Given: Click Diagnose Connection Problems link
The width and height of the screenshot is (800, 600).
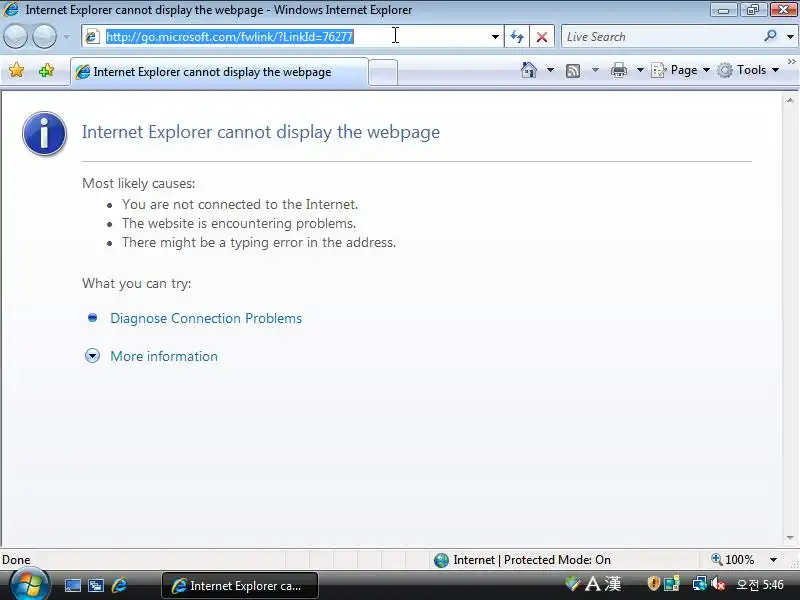Looking at the screenshot, I should pyautogui.click(x=206, y=318).
